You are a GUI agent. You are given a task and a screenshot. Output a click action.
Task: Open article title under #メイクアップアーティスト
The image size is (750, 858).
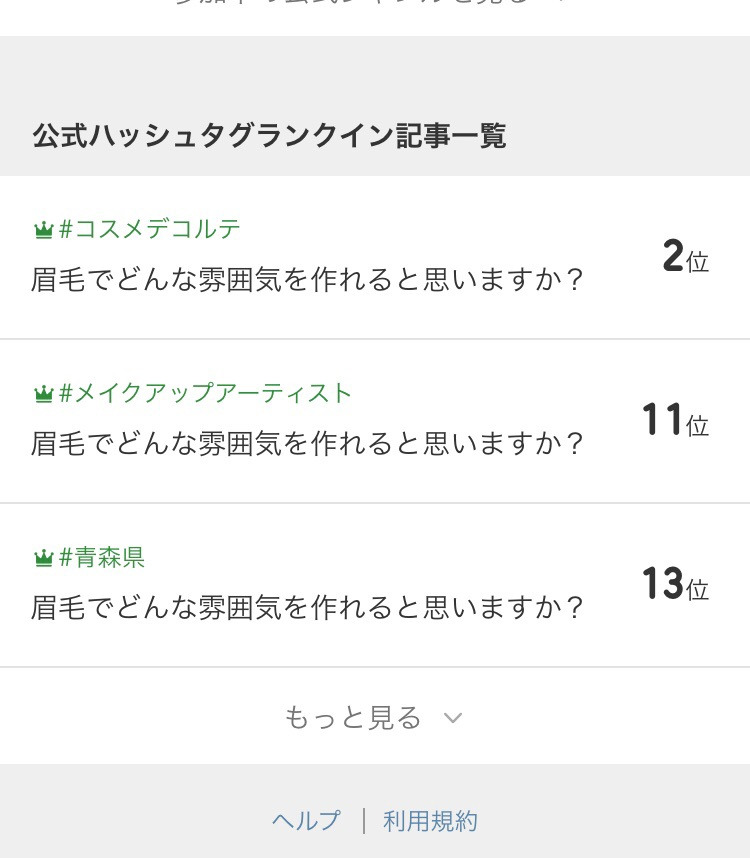coord(306,443)
